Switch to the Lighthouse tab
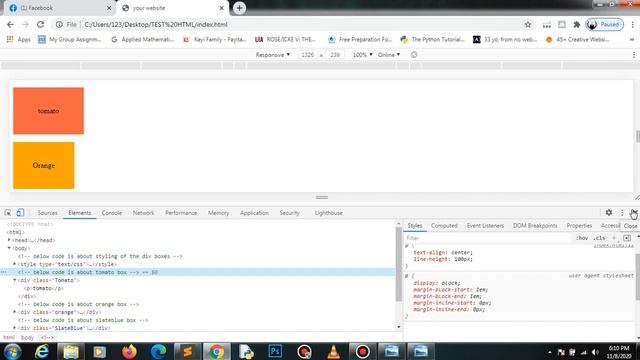Image resolution: width=640 pixels, height=360 pixels. [329, 213]
